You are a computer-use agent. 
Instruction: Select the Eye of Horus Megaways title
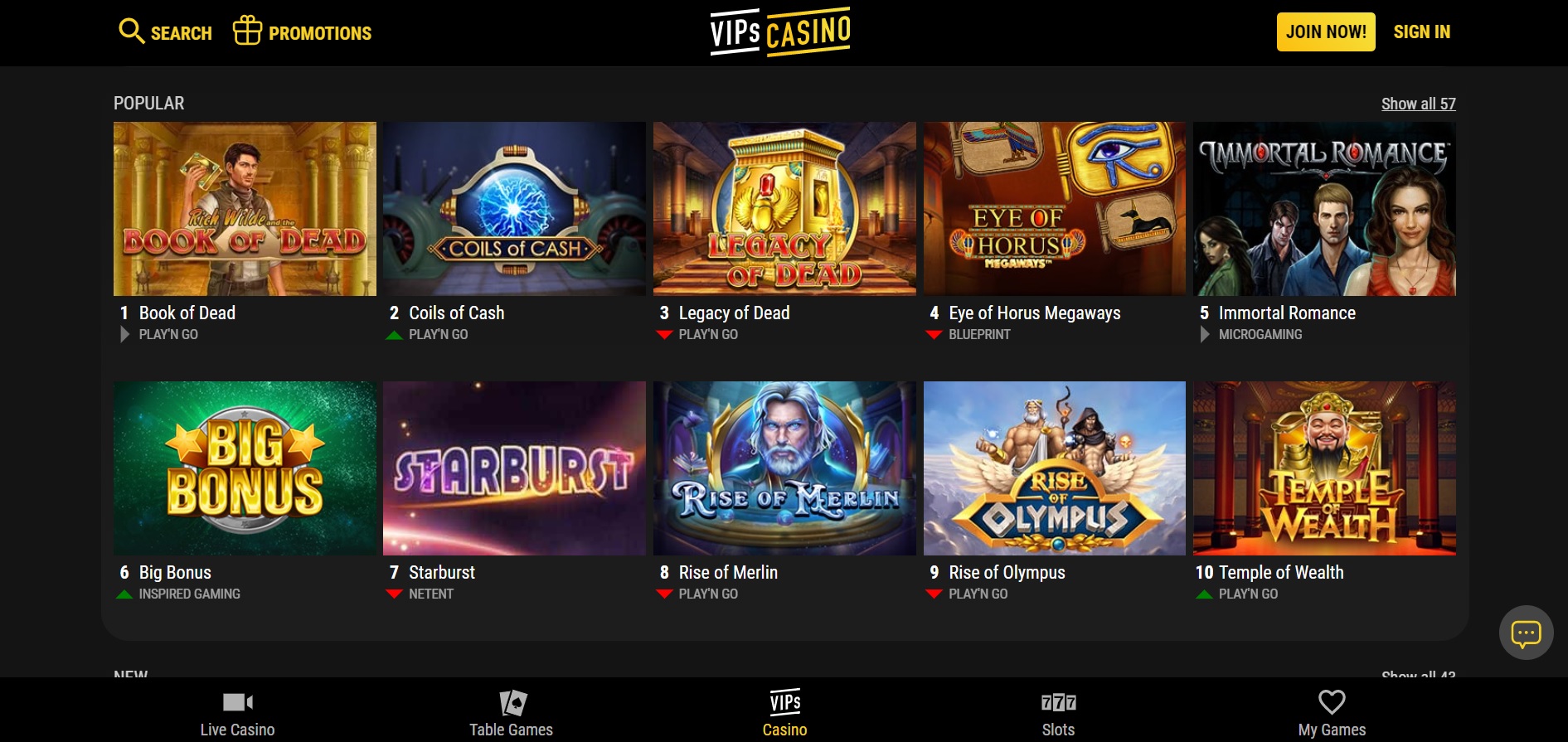pyautogui.click(x=1034, y=313)
